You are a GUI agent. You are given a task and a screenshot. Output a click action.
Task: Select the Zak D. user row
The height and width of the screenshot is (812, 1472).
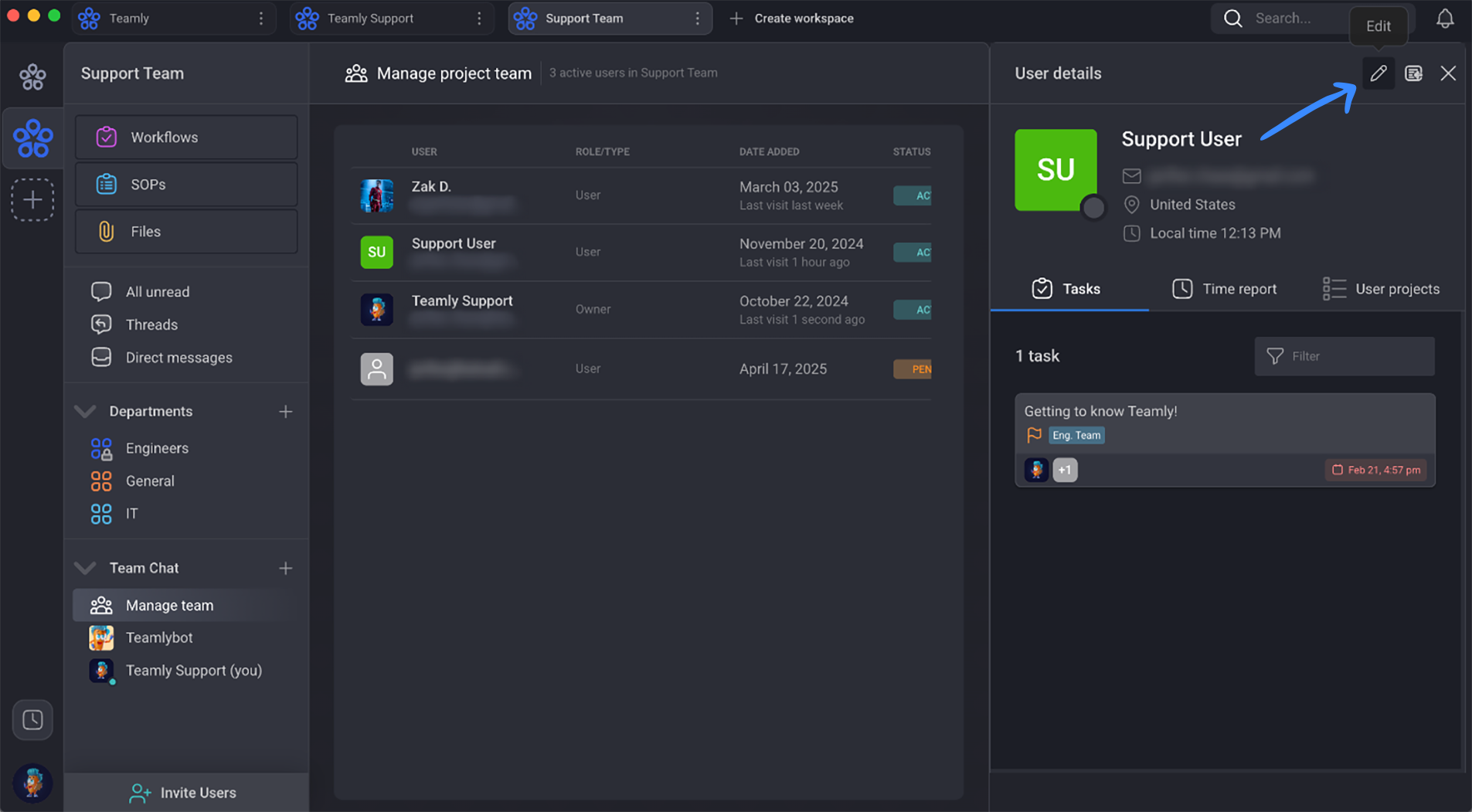pyautogui.click(x=641, y=195)
